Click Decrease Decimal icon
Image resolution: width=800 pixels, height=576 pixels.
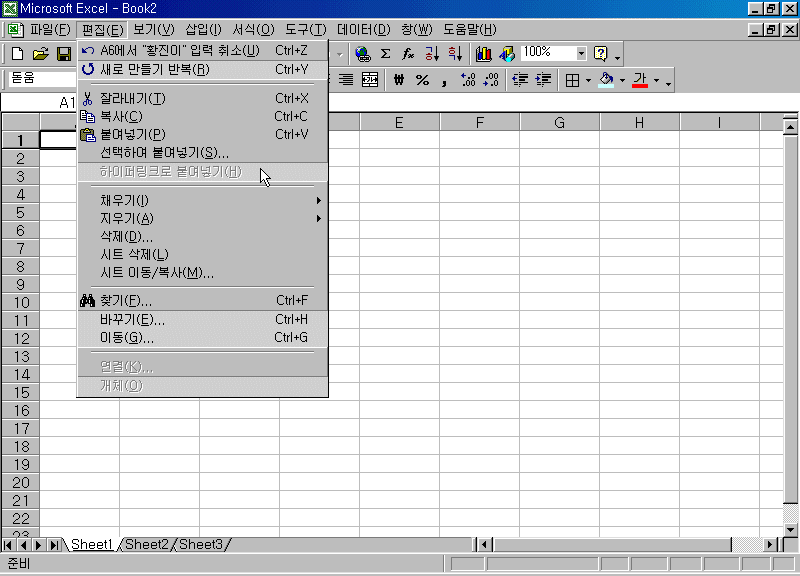tap(491, 80)
